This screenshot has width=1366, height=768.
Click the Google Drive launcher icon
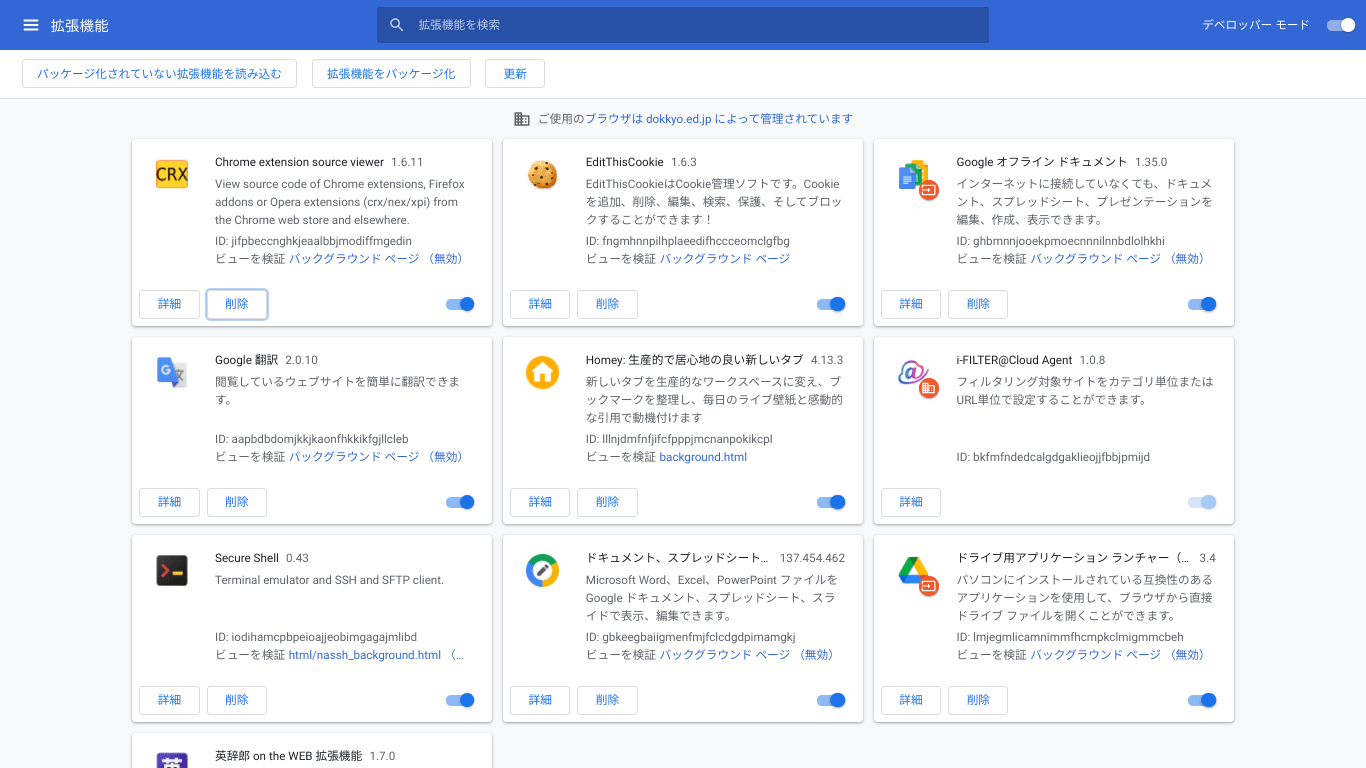point(914,572)
